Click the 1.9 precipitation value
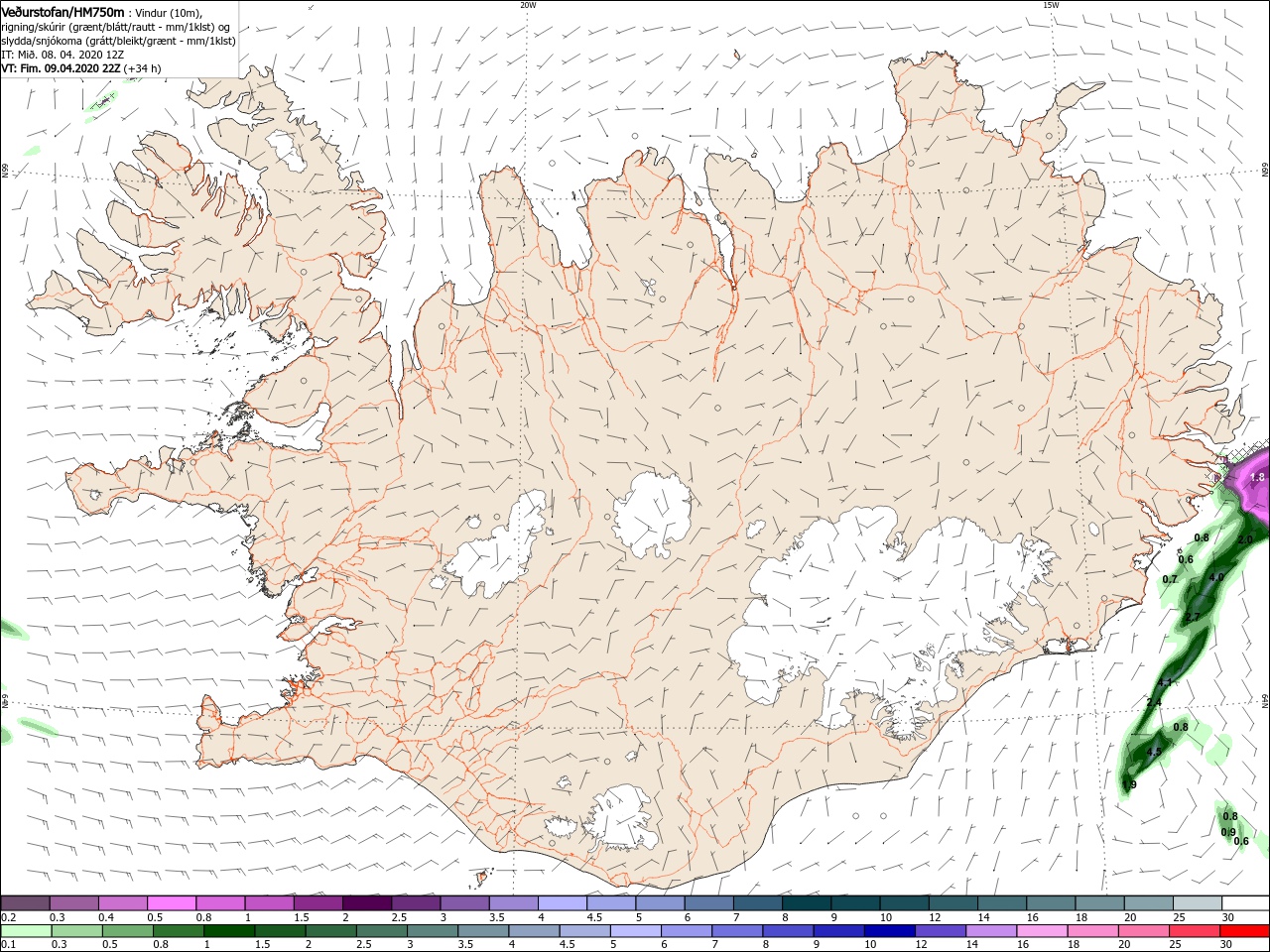The width and height of the screenshot is (1270, 952). 1129,785
